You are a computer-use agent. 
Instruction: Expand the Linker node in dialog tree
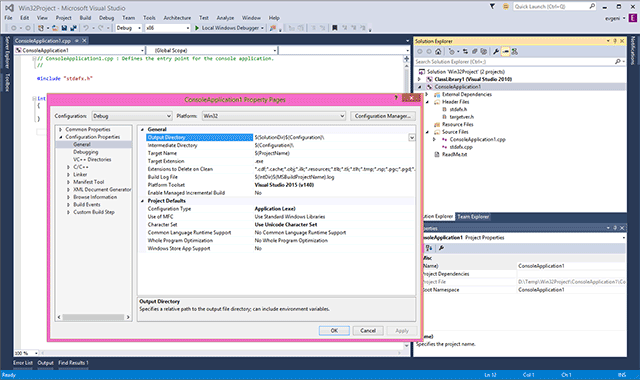click(68, 175)
